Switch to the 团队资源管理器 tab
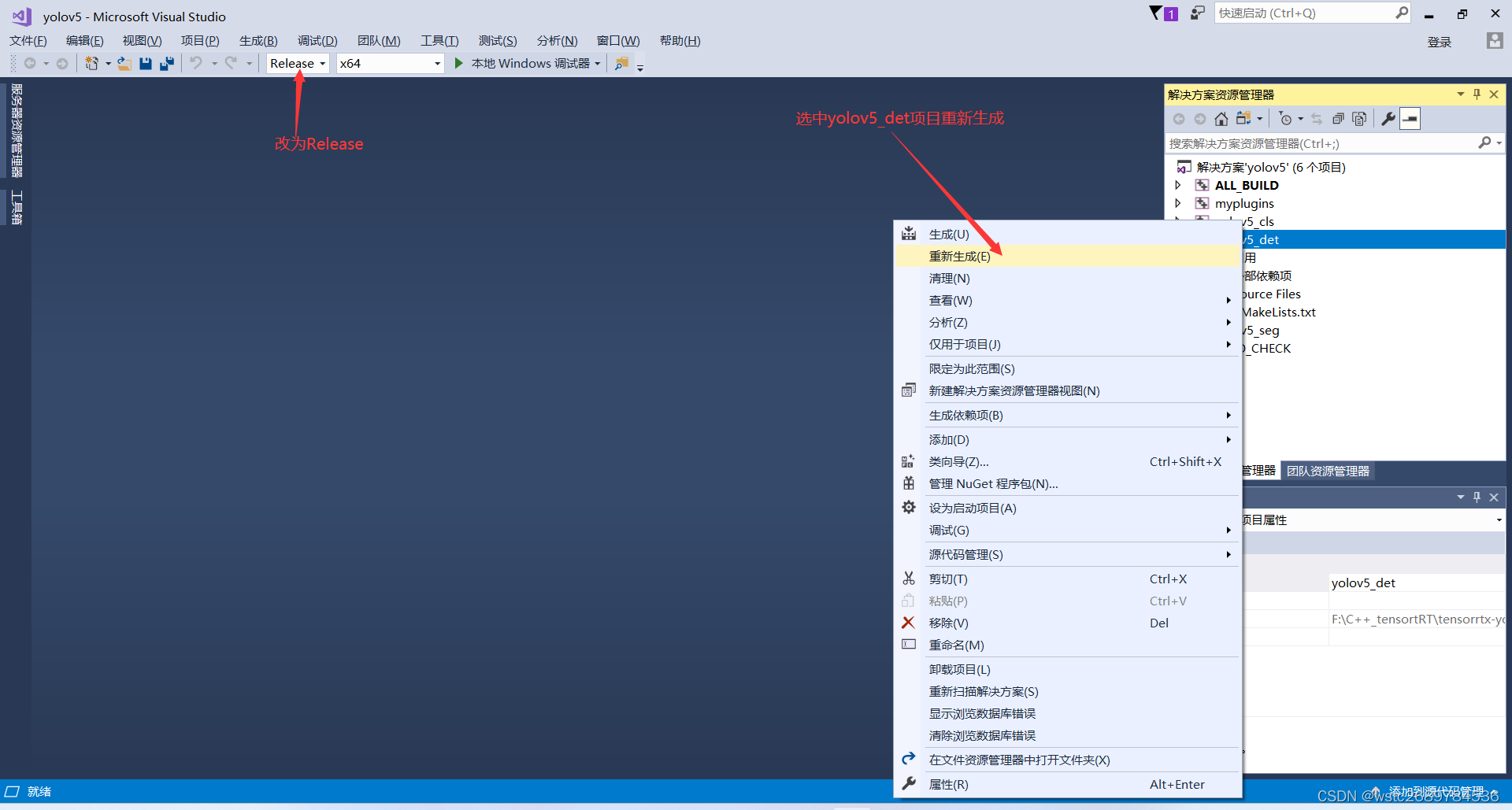This screenshot has width=1512, height=810. [1328, 471]
